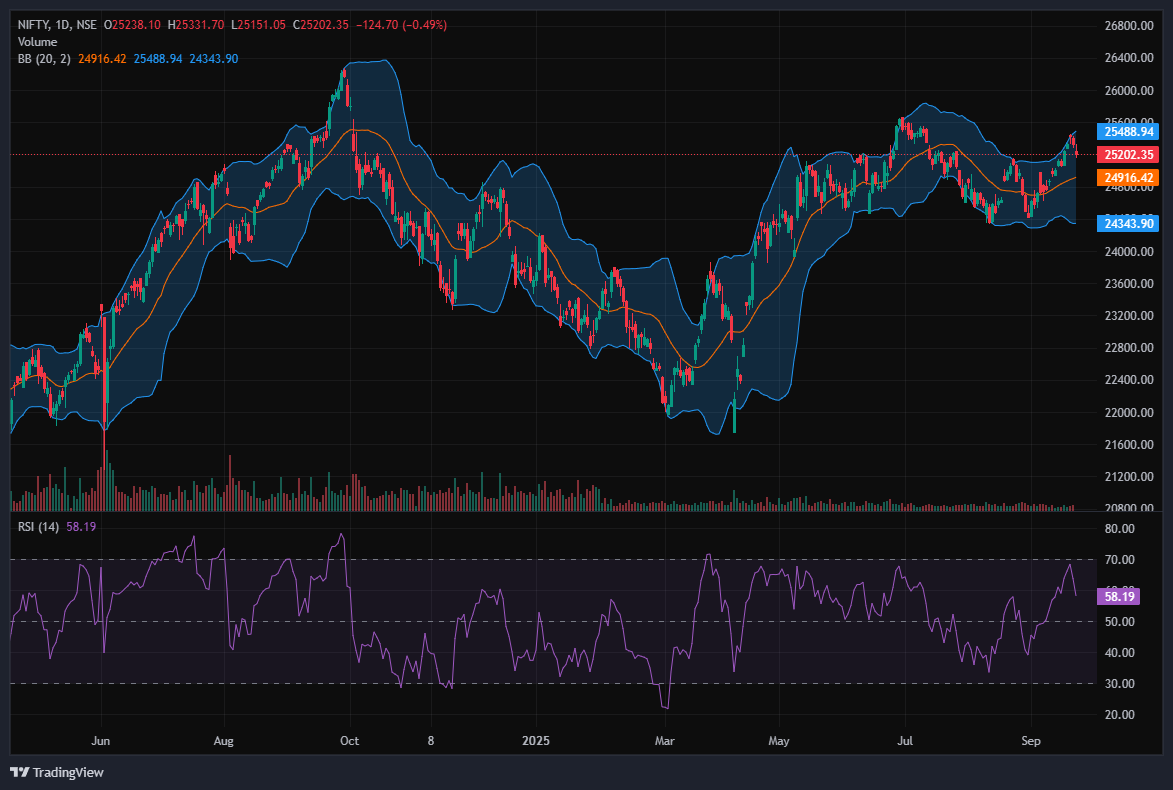
Task: Click the purple 58.19 RSI axis label
Action: (x=1118, y=596)
